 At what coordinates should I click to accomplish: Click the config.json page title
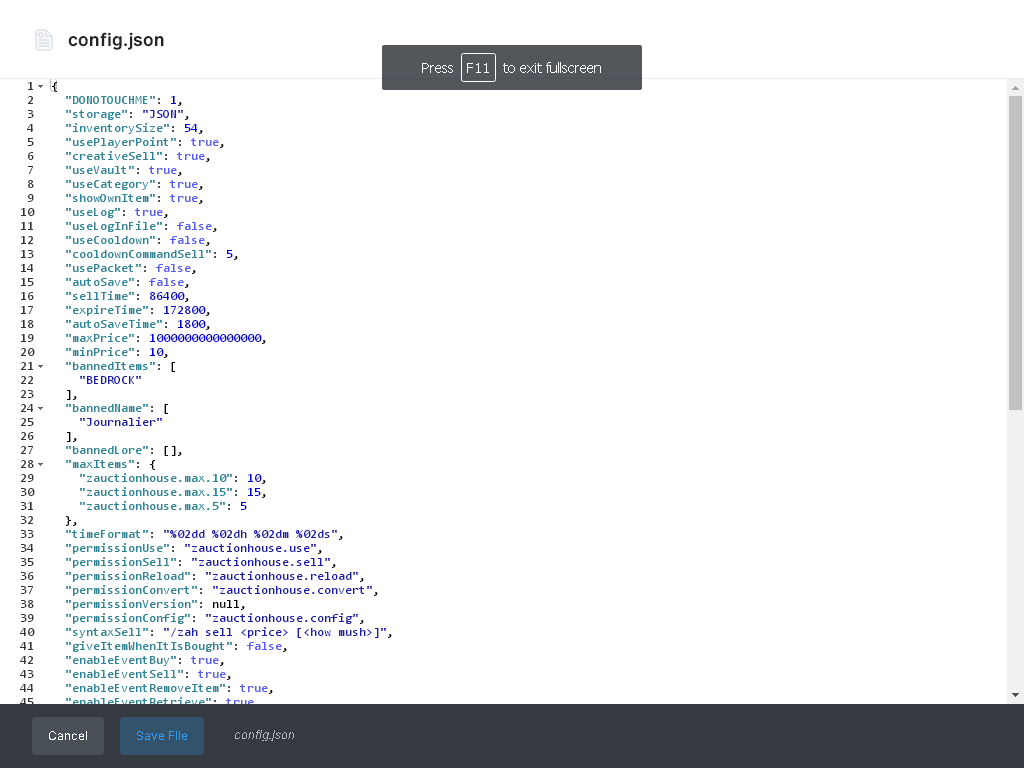pos(116,40)
